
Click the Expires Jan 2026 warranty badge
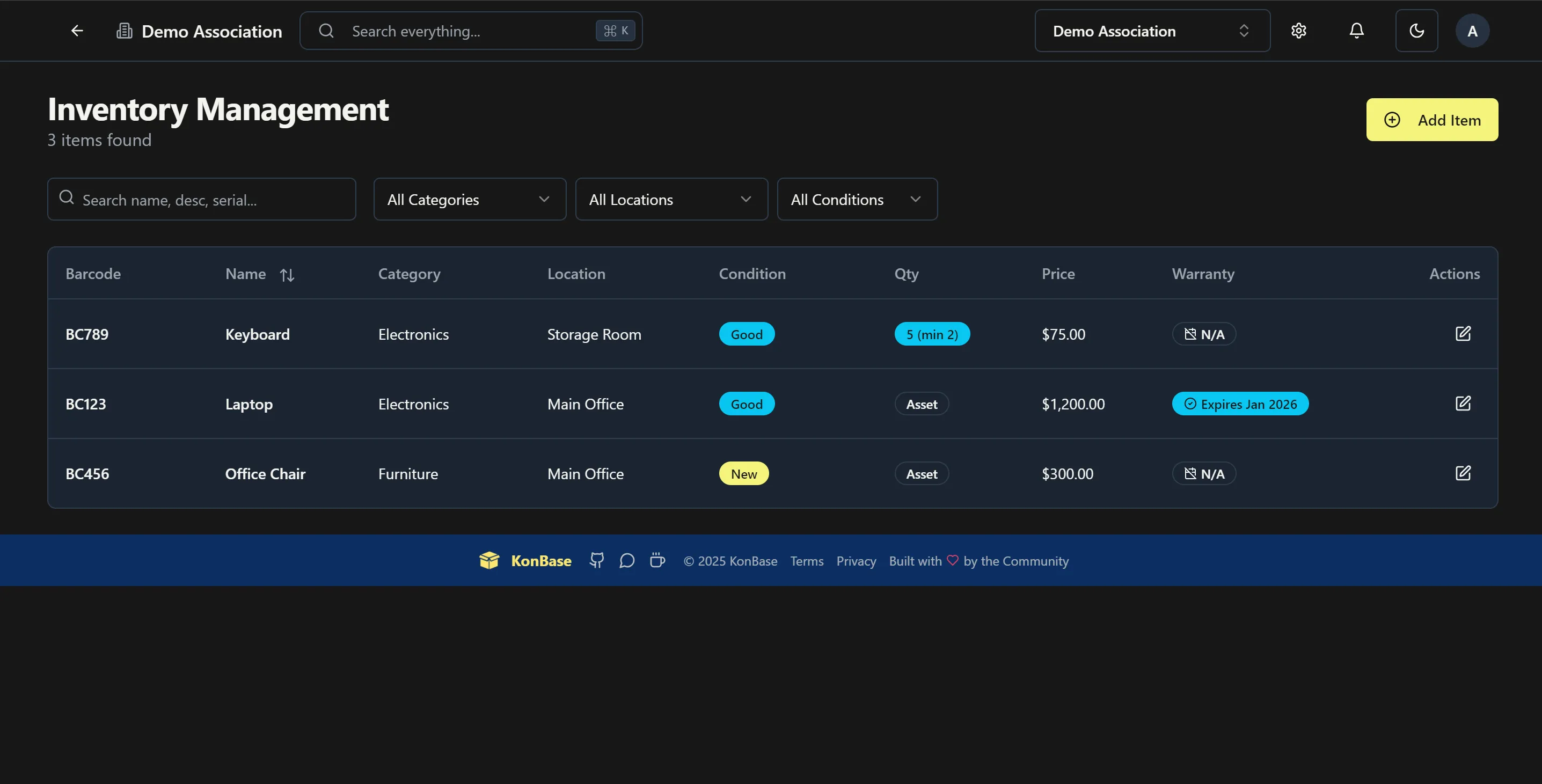click(x=1240, y=404)
